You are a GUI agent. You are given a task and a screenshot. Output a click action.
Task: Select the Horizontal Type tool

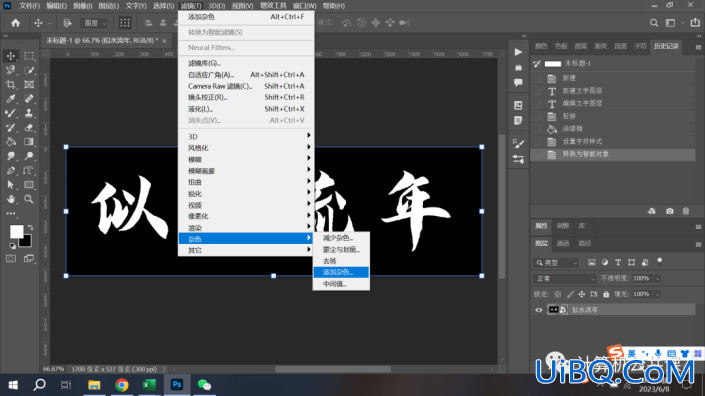29,170
